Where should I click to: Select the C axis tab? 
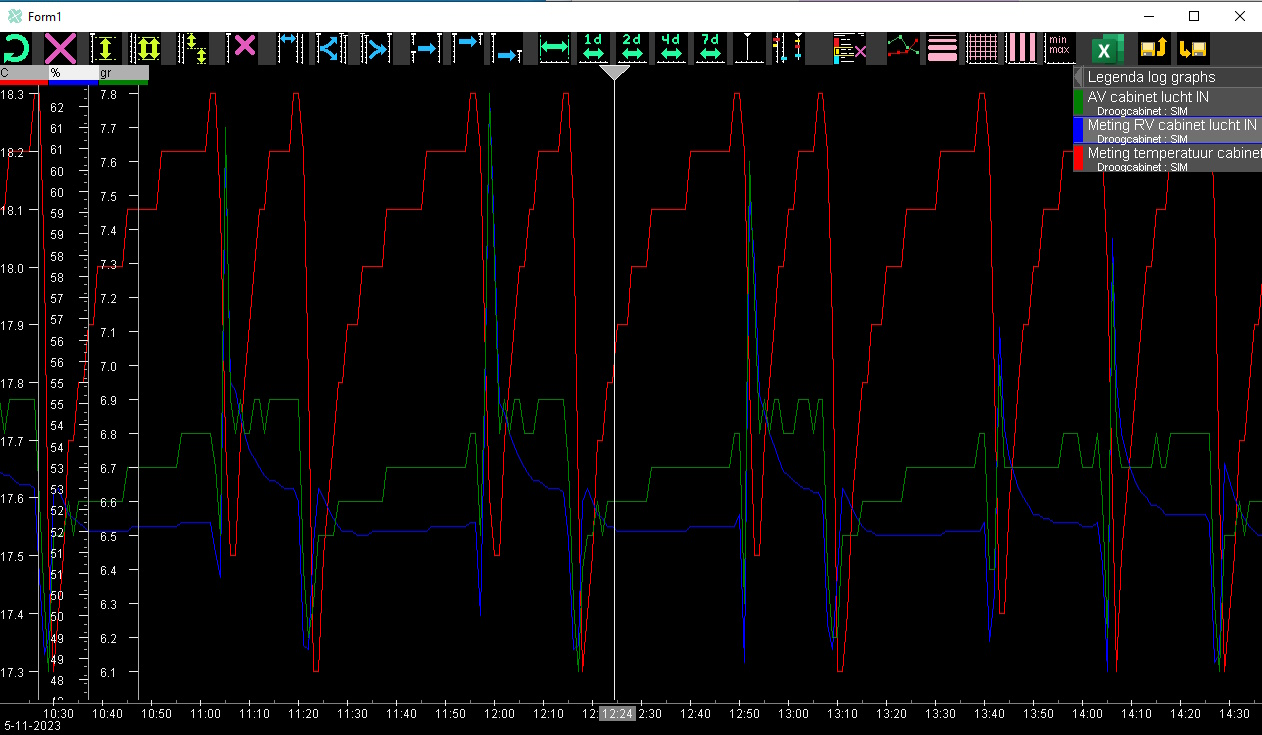pyautogui.click(x=23, y=73)
